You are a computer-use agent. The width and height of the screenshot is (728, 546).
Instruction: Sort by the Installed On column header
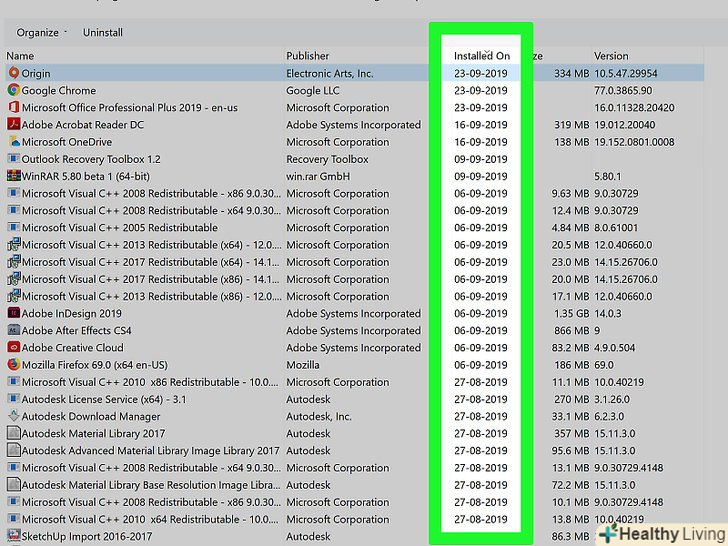pyautogui.click(x=481, y=56)
